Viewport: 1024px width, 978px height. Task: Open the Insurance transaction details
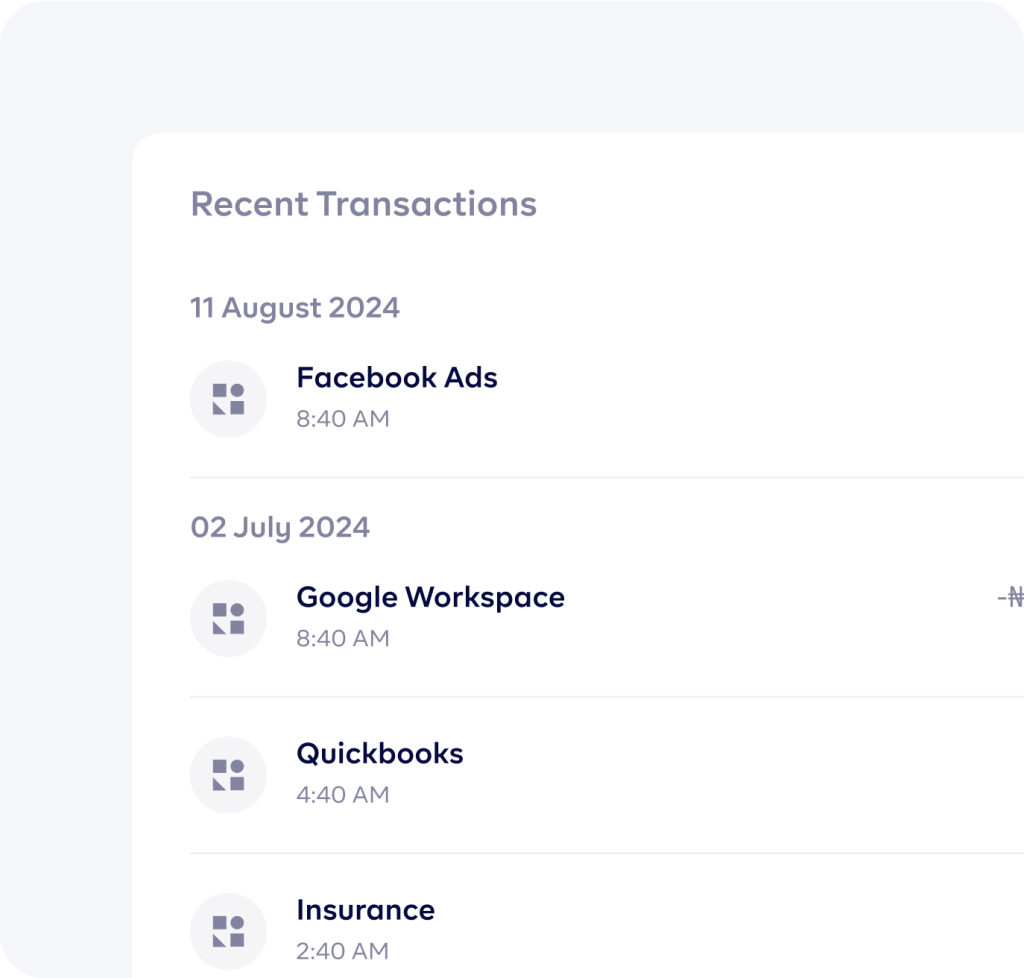(365, 910)
